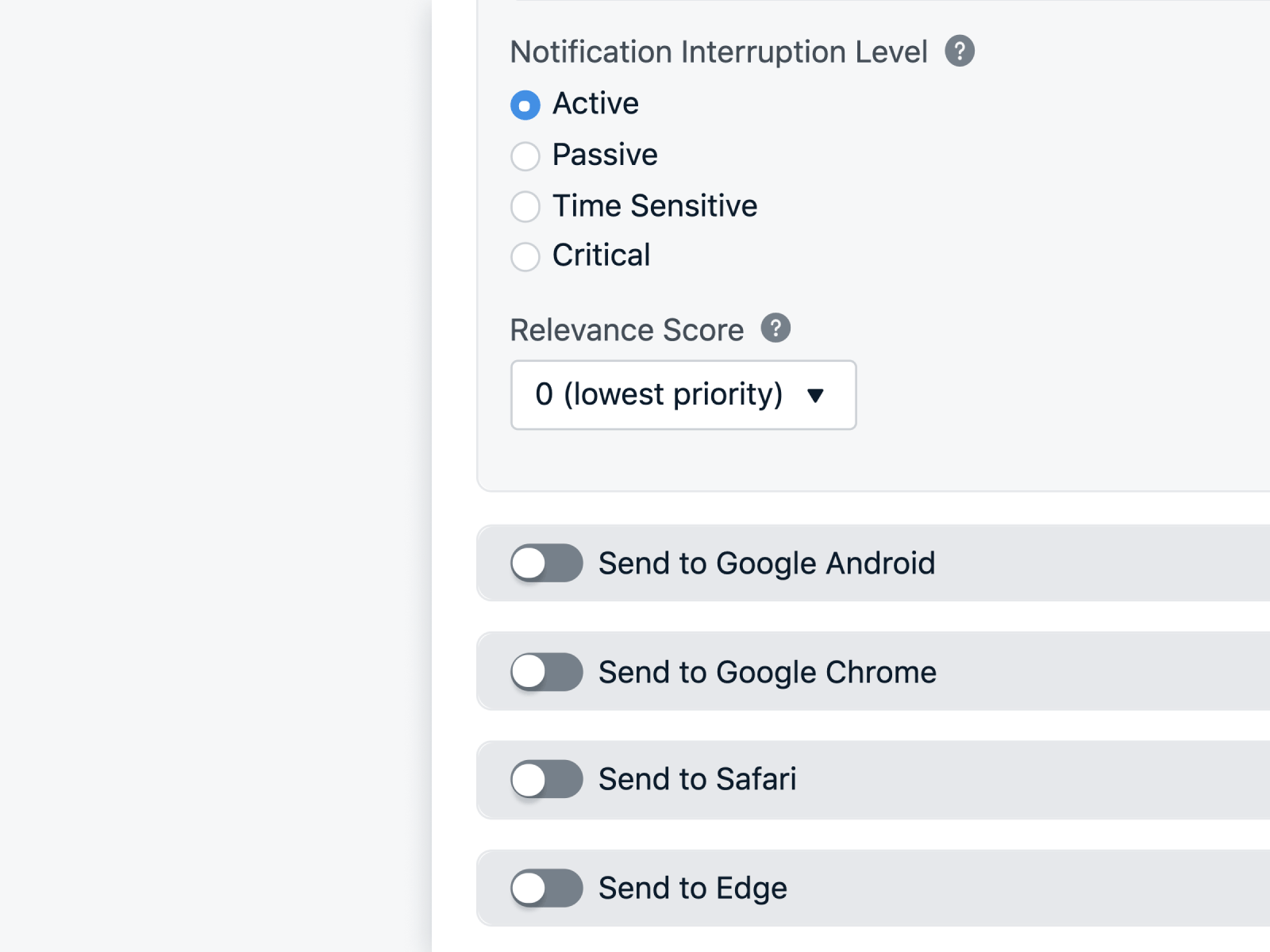Click the Critical option label text
The image size is (1270, 952).
pos(600,255)
